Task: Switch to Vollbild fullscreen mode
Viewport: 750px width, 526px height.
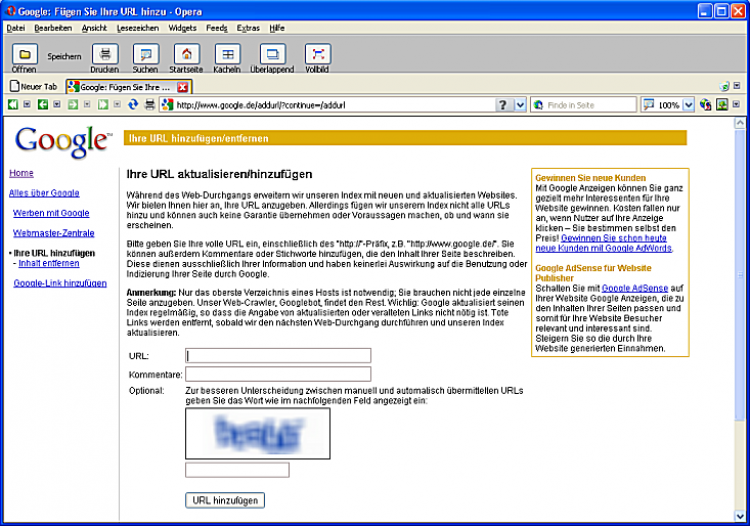Action: 317,54
